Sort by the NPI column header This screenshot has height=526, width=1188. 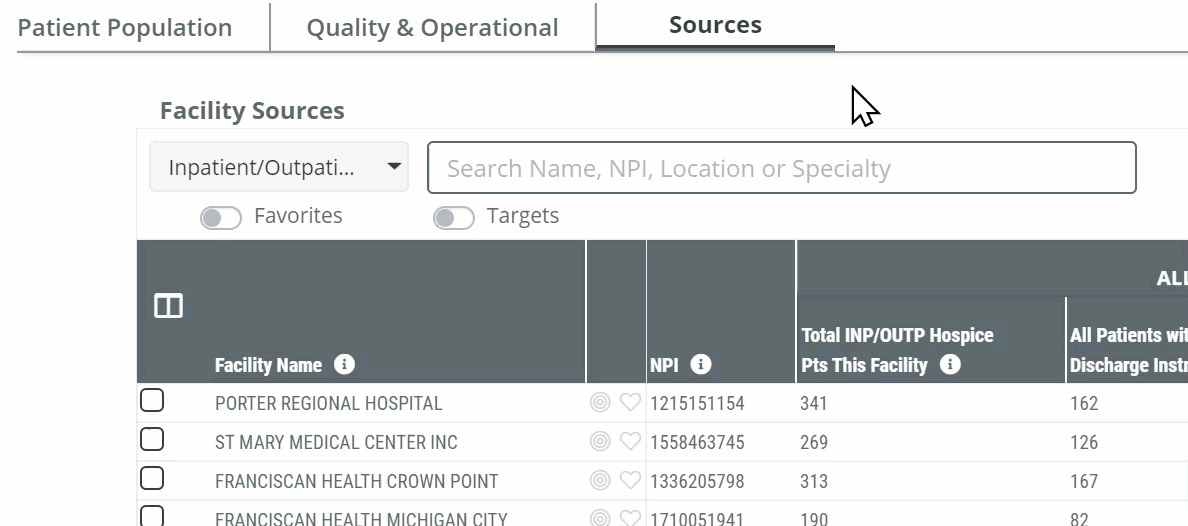[664, 365]
